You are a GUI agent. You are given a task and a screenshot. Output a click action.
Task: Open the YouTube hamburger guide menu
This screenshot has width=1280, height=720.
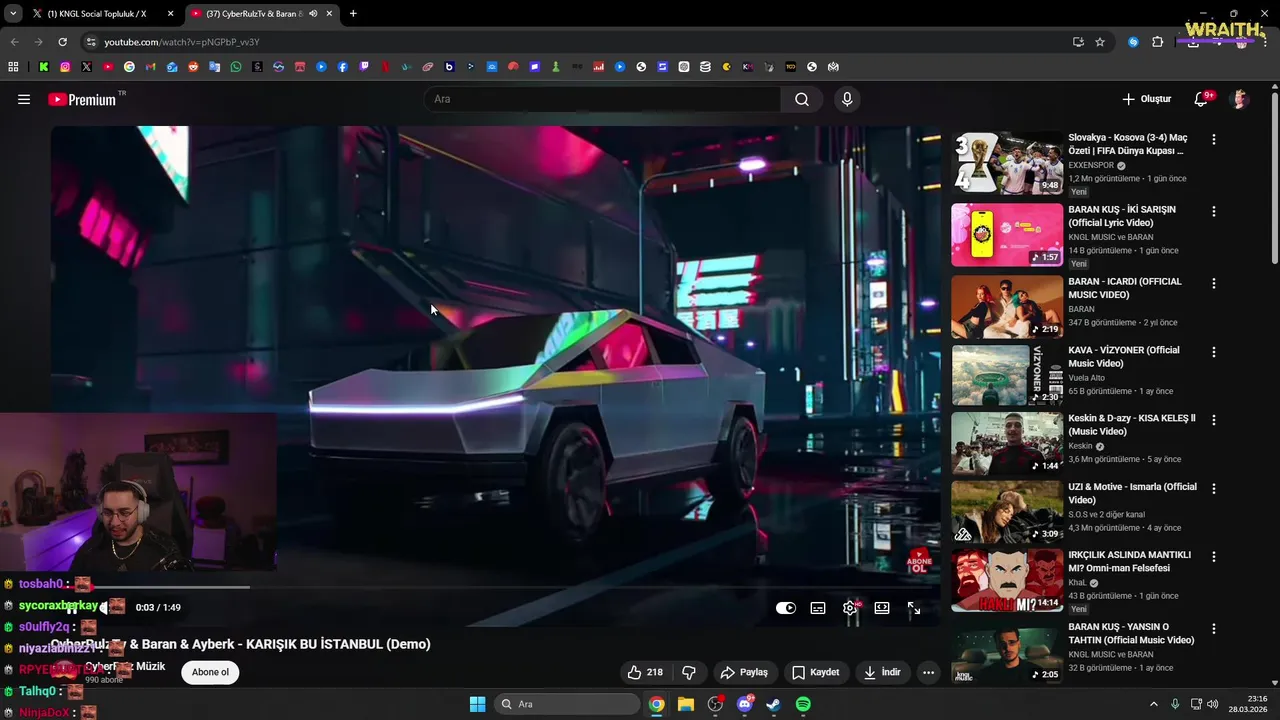pyautogui.click(x=24, y=99)
